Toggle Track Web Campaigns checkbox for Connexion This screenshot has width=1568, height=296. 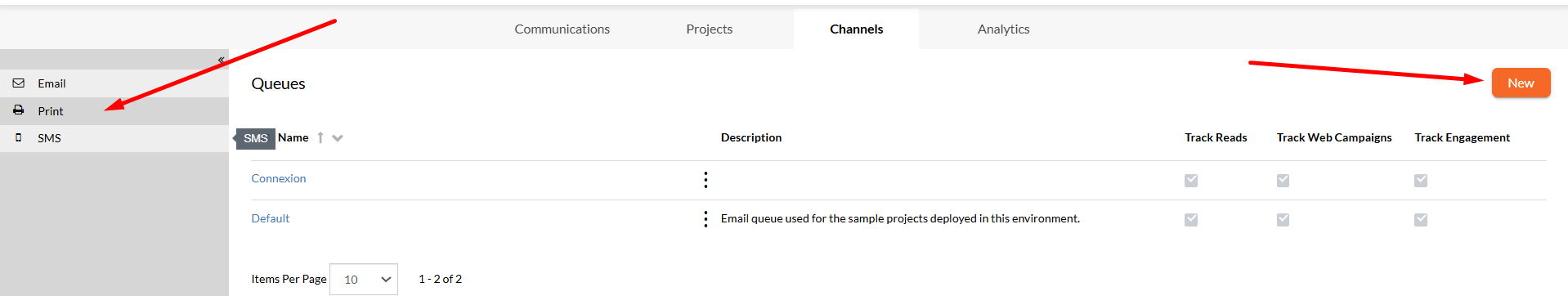[x=1284, y=181]
